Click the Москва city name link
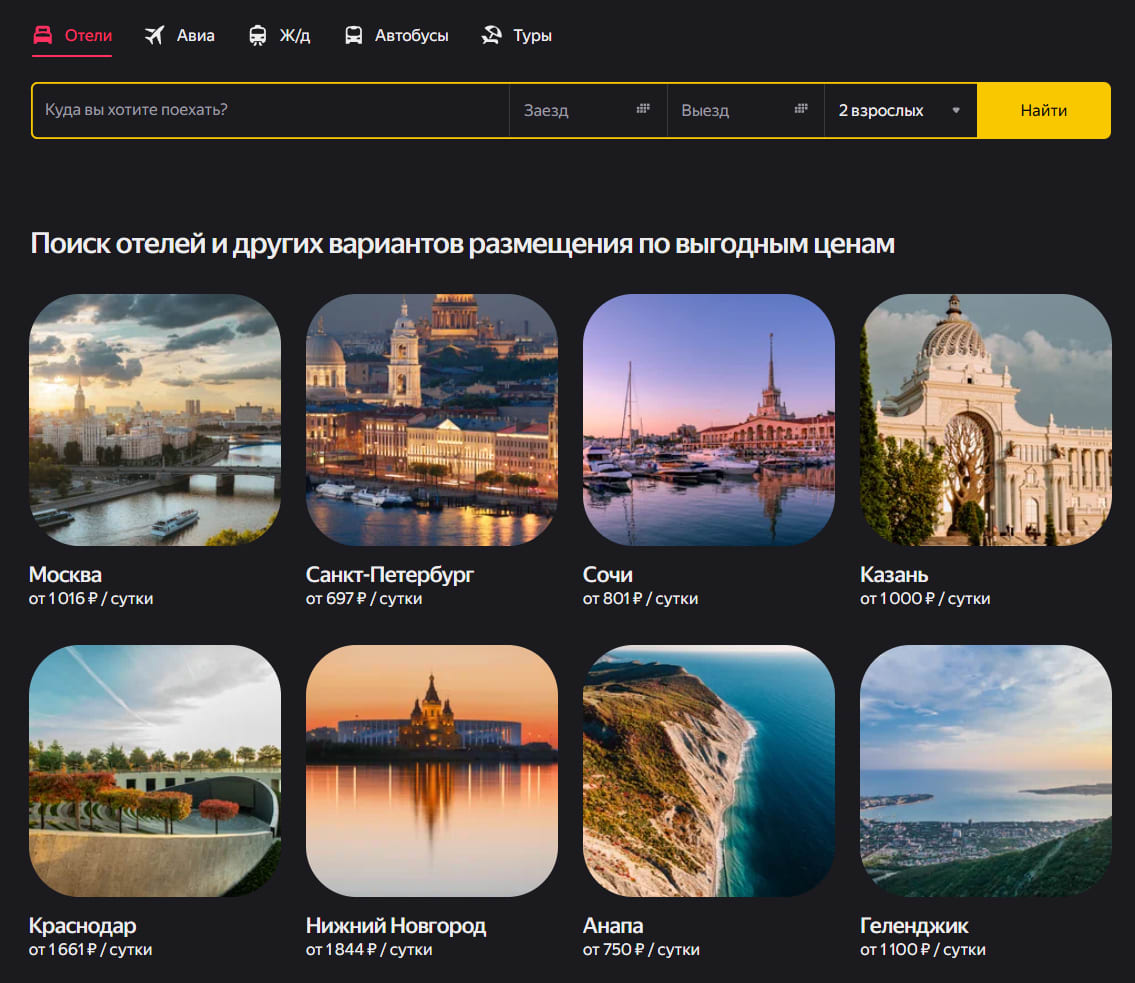This screenshot has height=983, width=1135. pyautogui.click(x=65, y=575)
